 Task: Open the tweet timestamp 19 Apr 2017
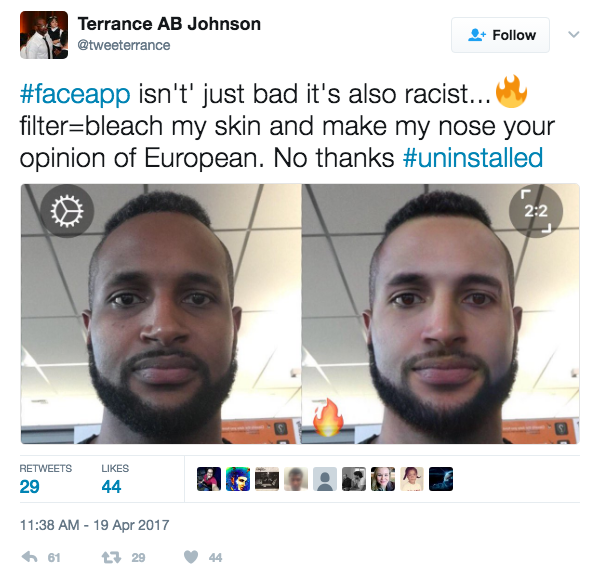coord(94,525)
